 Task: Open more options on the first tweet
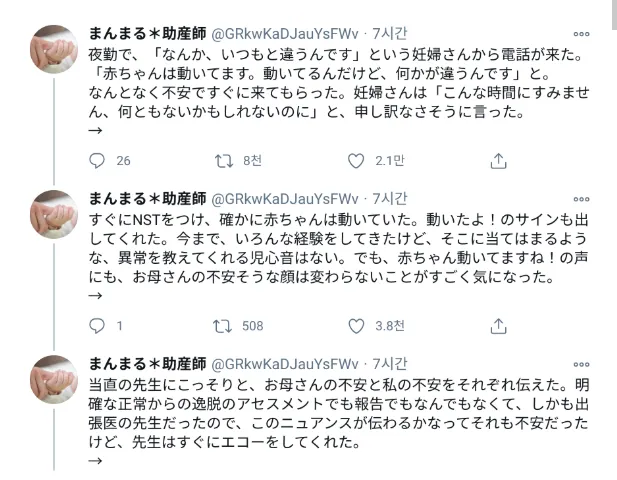[x=581, y=34]
